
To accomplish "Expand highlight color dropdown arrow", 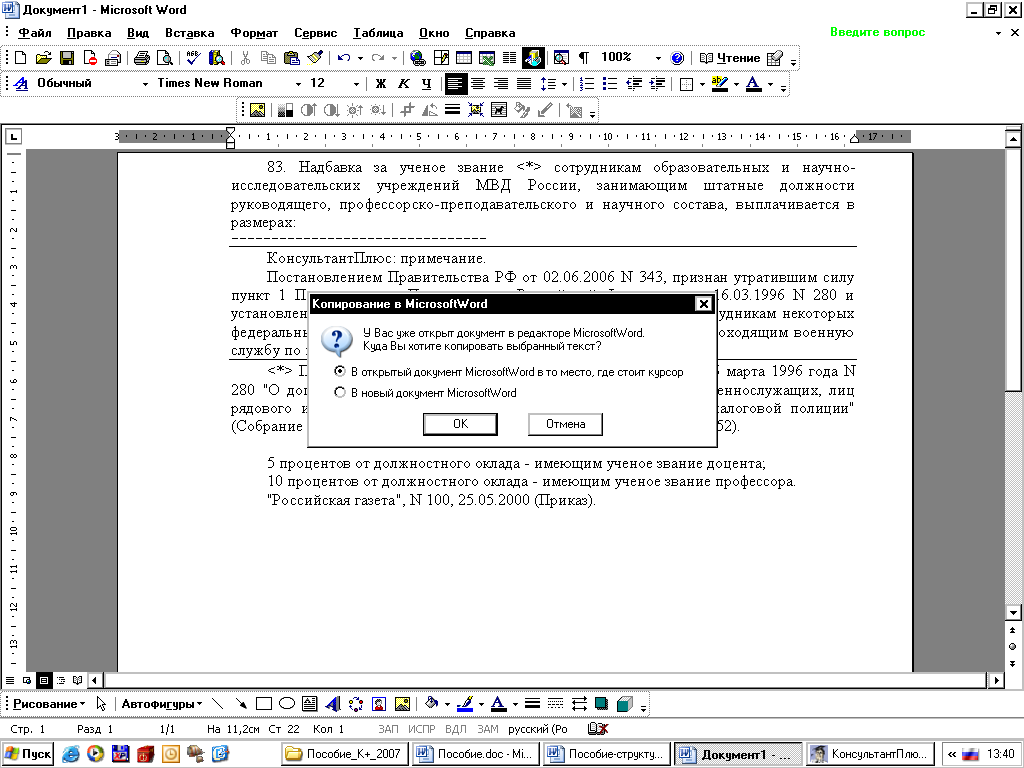I will pos(736,84).
